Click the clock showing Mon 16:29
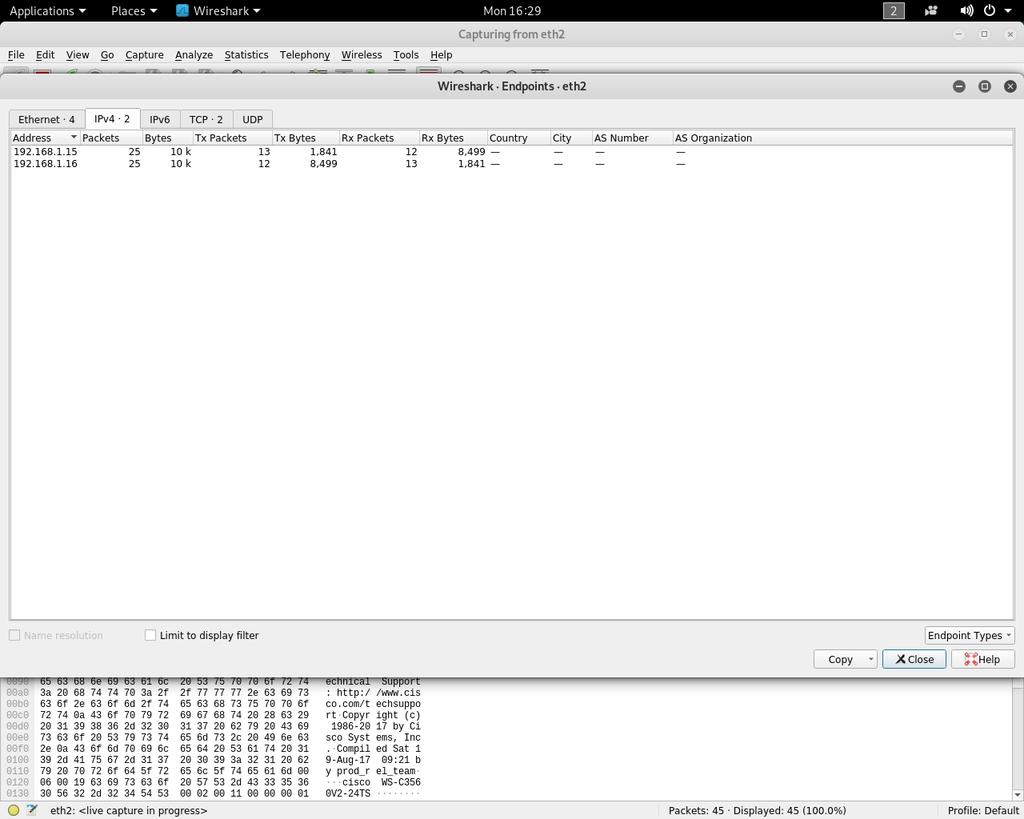 (511, 10)
